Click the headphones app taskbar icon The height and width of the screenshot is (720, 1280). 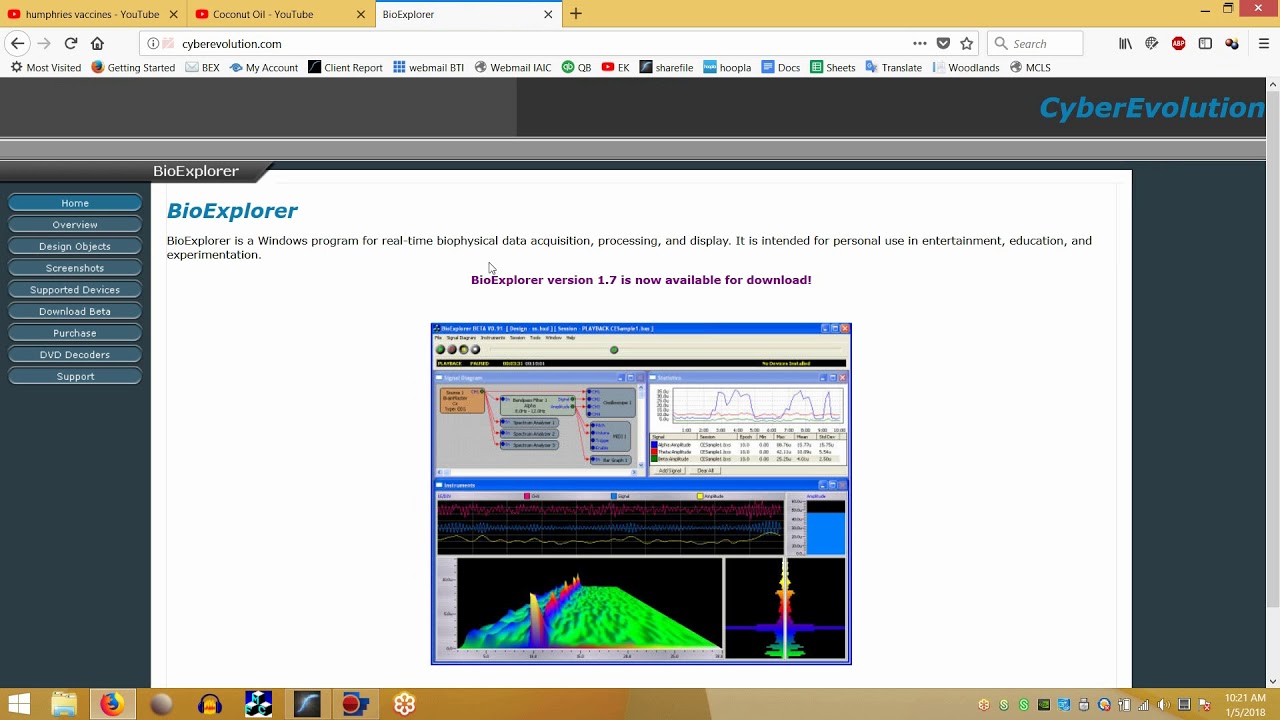click(x=210, y=705)
